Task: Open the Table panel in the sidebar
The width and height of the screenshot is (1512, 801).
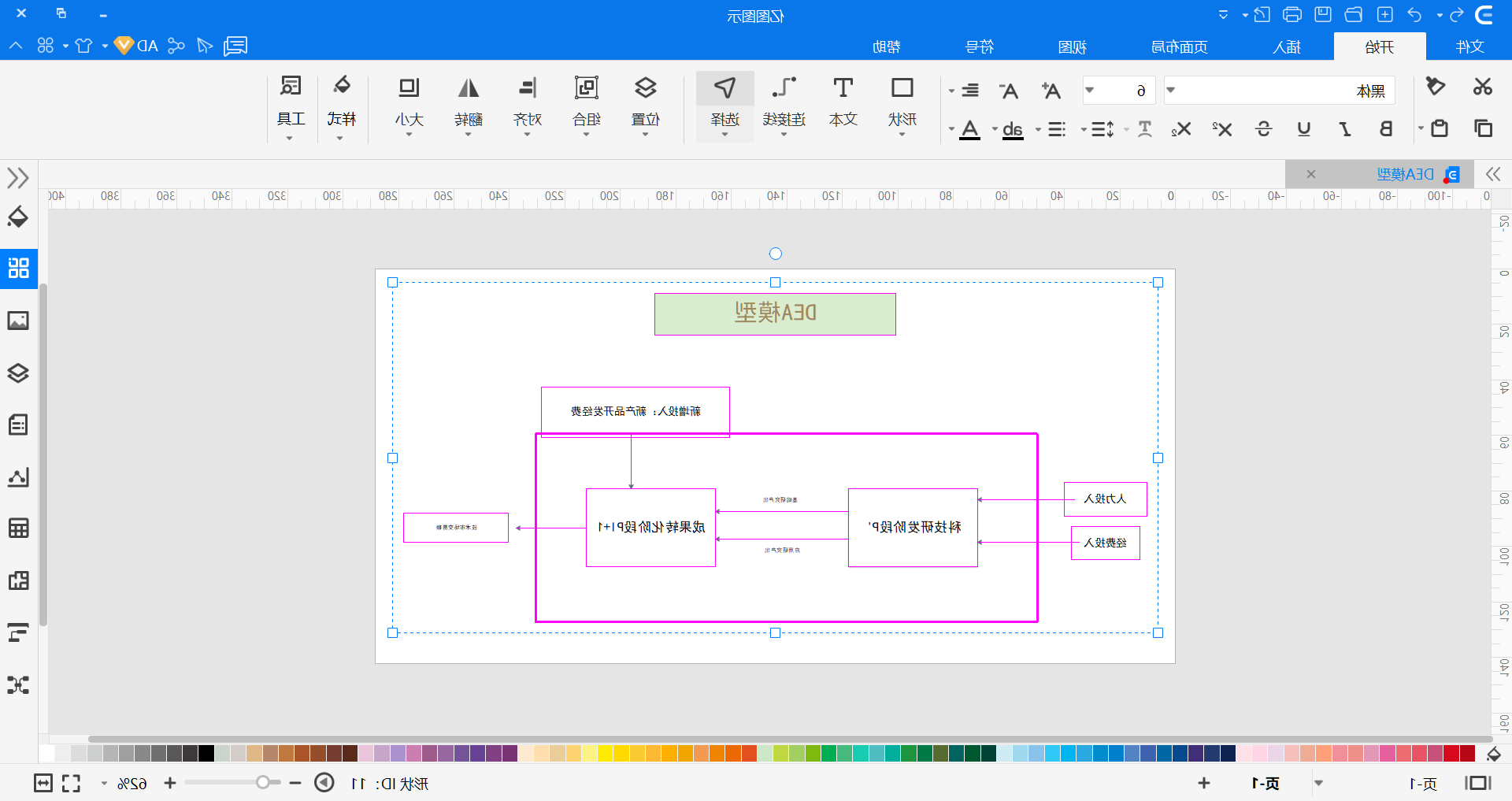Action: tap(19, 528)
